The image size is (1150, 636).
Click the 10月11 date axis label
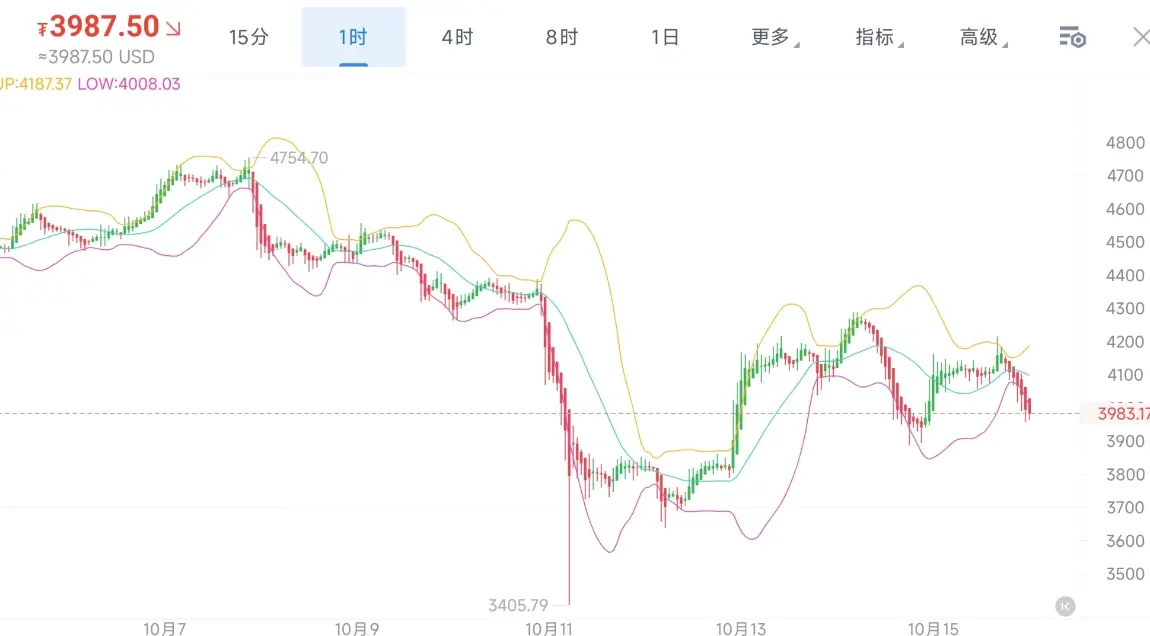[549, 628]
